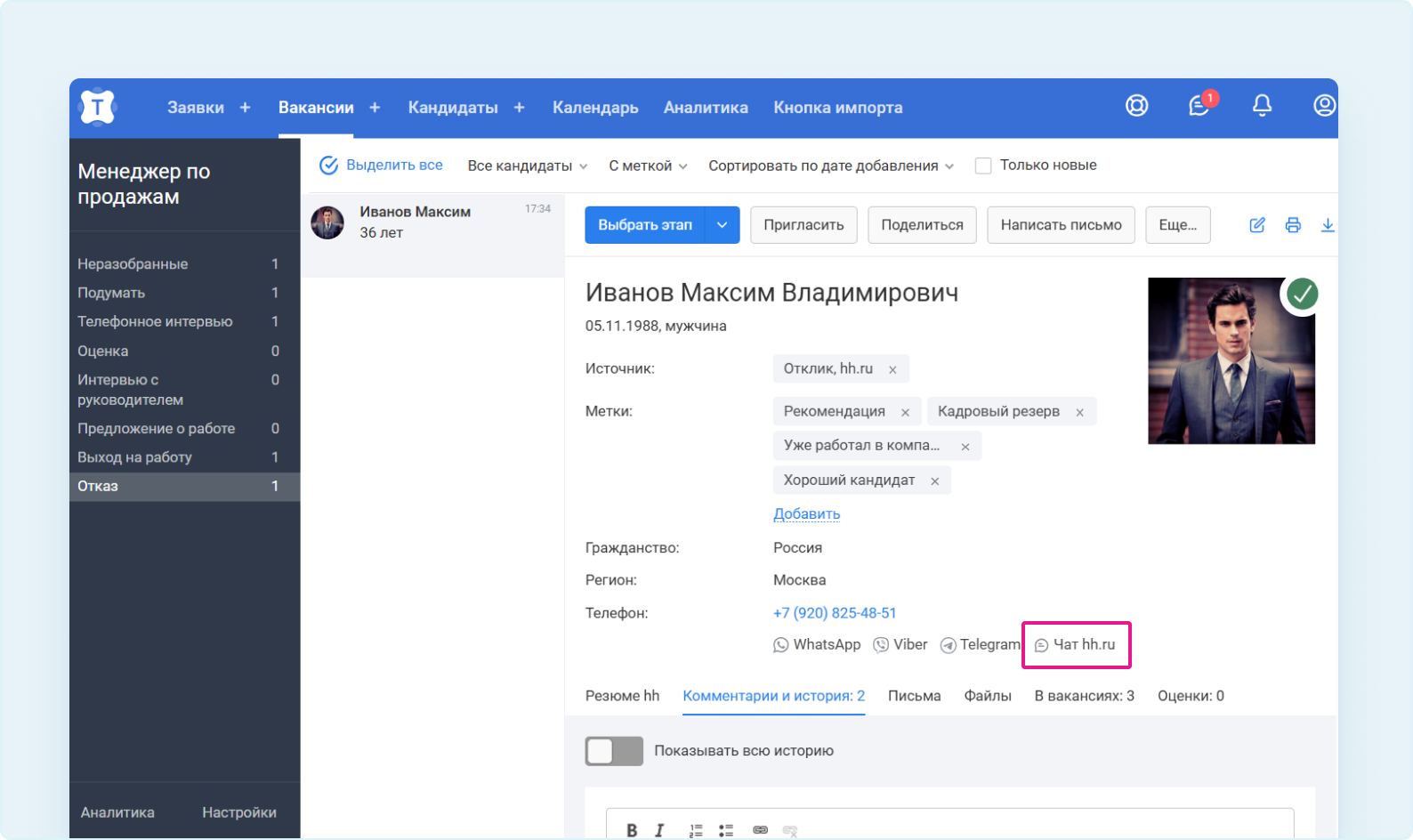The height and width of the screenshot is (840, 1413).
Task: Click Выделить все select-all check
Action: coord(381,166)
